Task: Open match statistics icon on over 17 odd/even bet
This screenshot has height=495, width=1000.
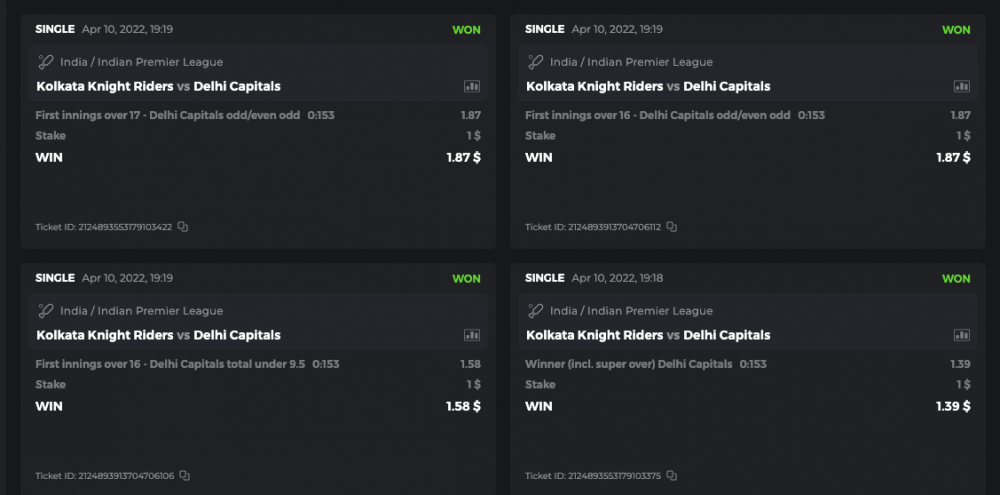Action: click(x=472, y=87)
